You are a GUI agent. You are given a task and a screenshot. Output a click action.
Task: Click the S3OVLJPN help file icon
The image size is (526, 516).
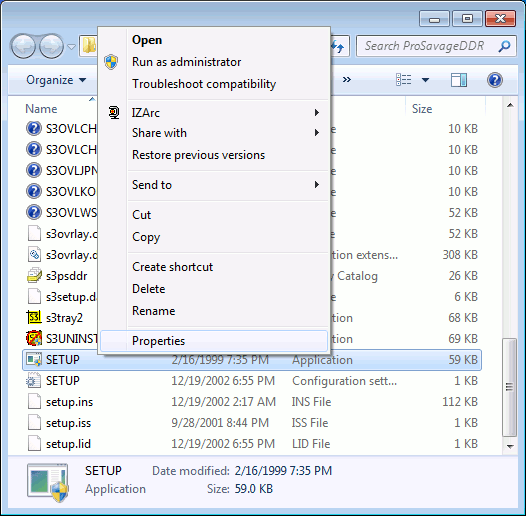point(34,170)
